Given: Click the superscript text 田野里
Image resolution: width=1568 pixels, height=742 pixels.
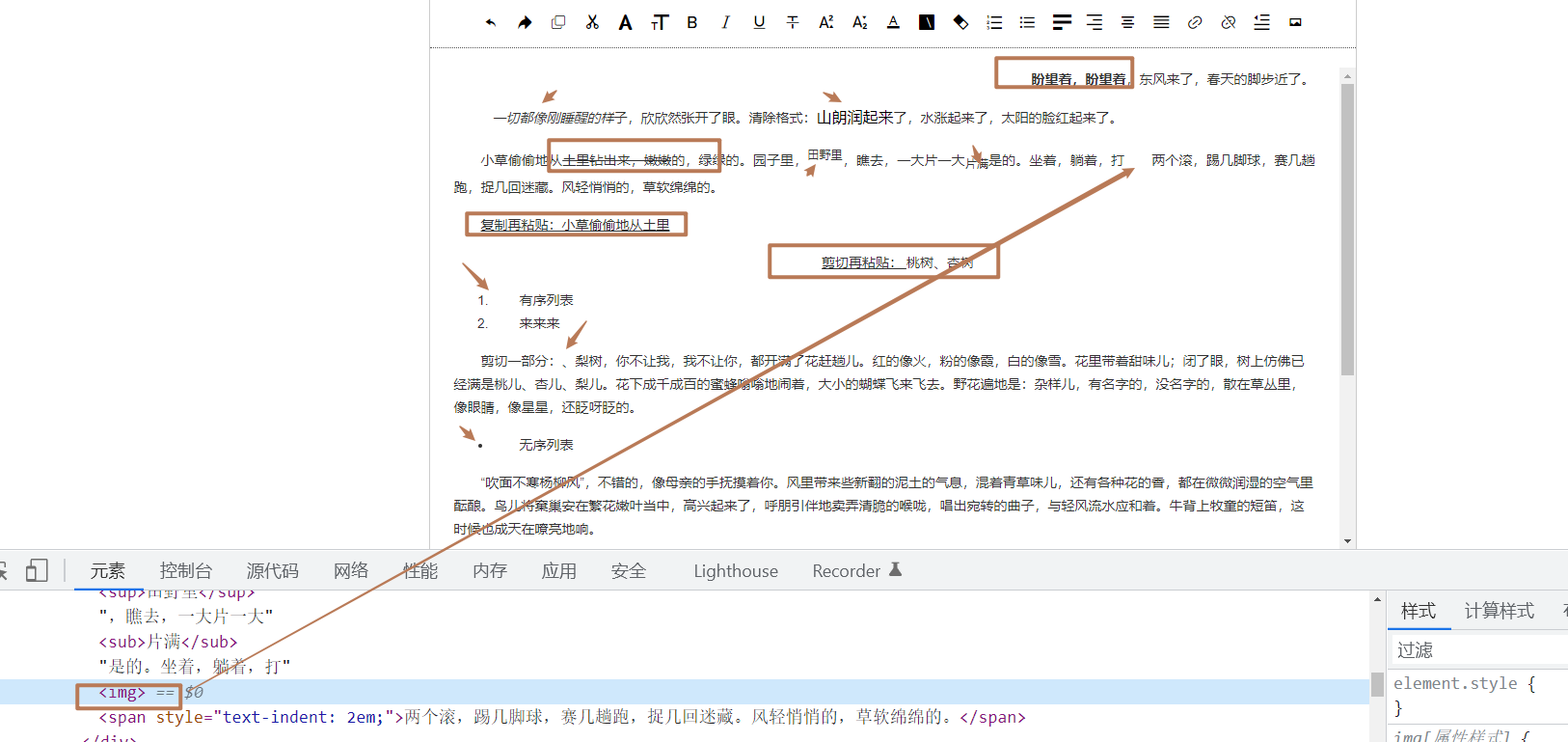Looking at the screenshot, I should tap(825, 154).
